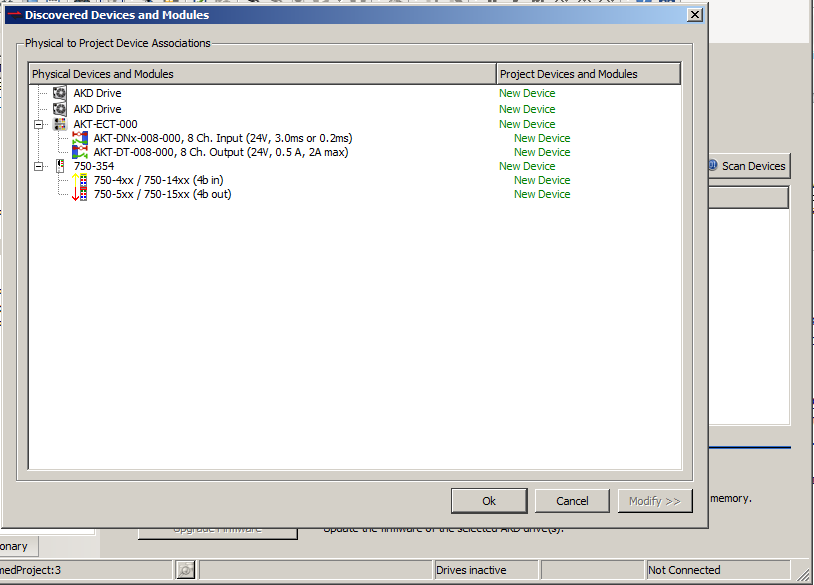
Task: Select AKT-DT-008-000, 8 Ch. Output row
Action: click(x=355, y=152)
